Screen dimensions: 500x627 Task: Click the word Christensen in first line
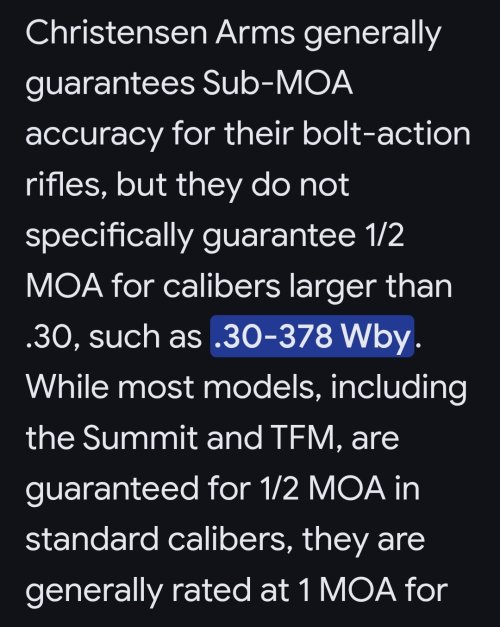116,33
